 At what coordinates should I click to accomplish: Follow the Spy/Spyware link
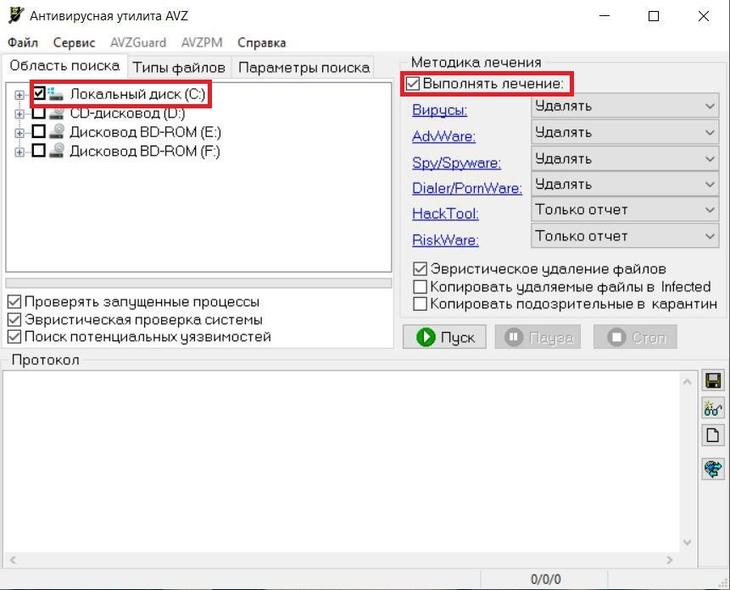pos(456,163)
